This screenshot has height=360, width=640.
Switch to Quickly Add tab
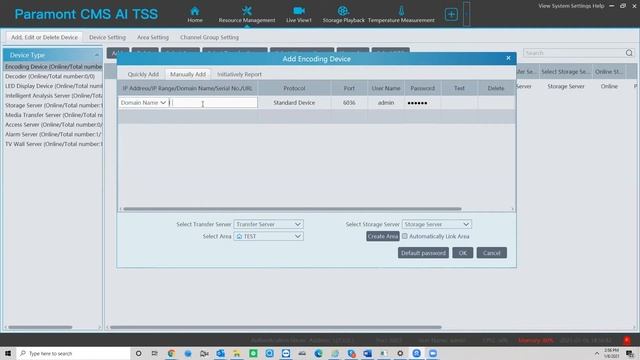click(143, 74)
